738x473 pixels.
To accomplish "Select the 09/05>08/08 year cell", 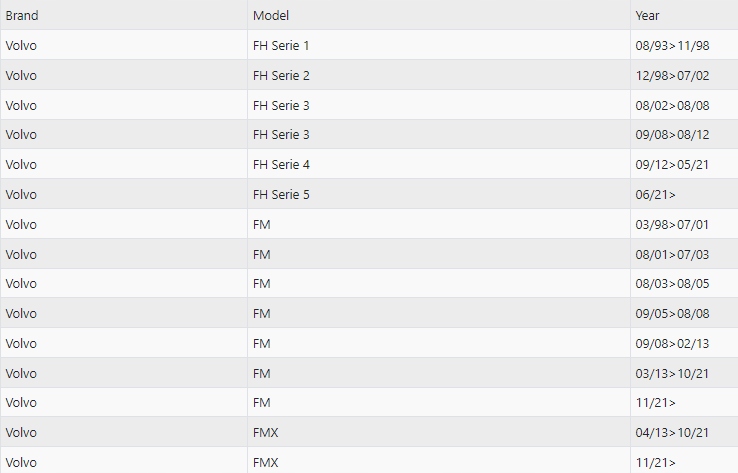I will pyautogui.click(x=672, y=314).
